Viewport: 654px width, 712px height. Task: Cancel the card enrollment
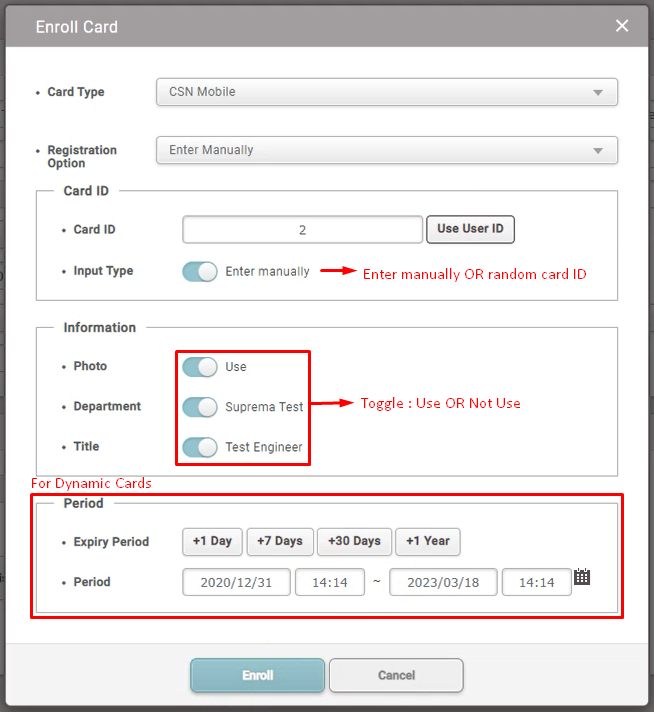(x=396, y=675)
